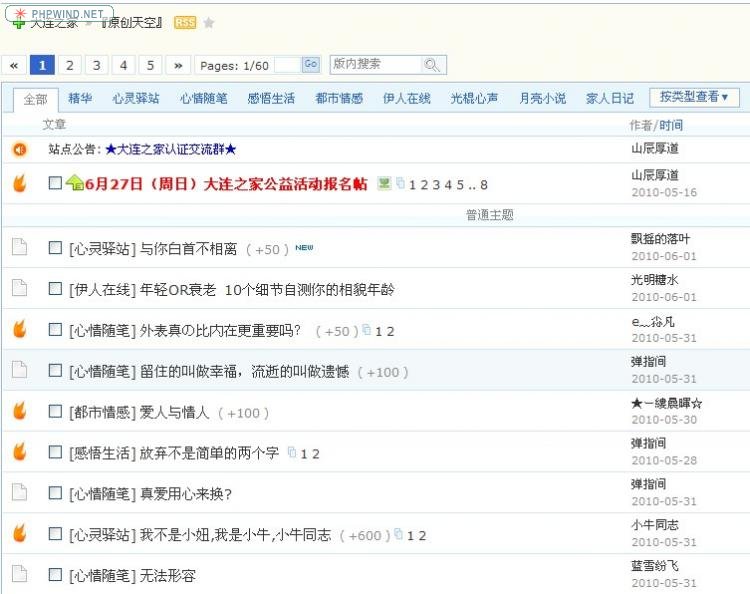Open the 月亮小说 category tab
This screenshot has height=594, width=750.
542,98
